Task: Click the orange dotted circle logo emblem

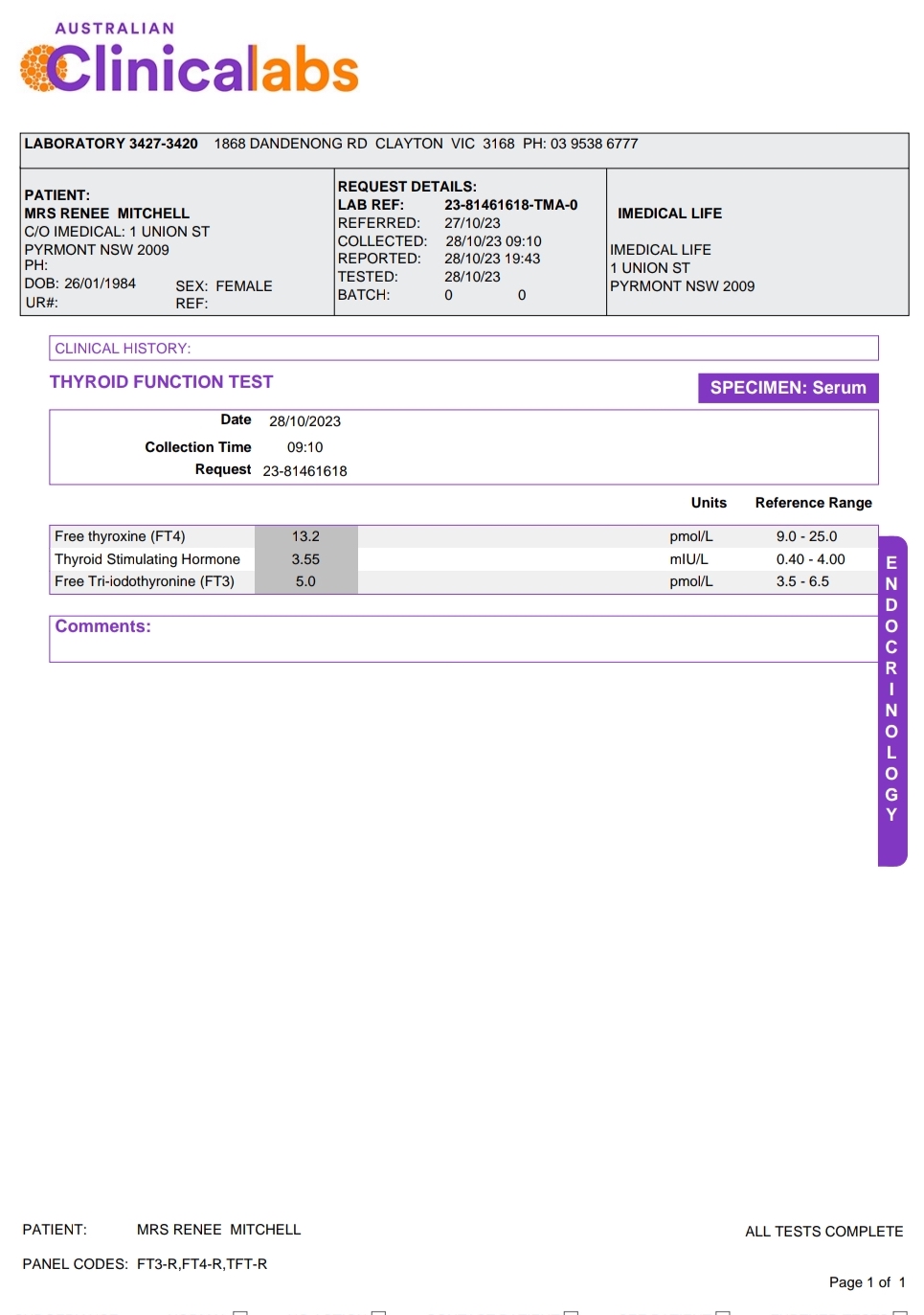Action: click(x=38, y=69)
